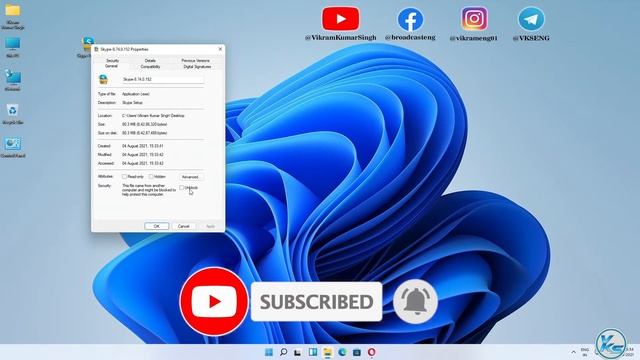Click the "Application (.exe)" type of file value
Viewport: 640px width, 360px height.
coord(136,94)
